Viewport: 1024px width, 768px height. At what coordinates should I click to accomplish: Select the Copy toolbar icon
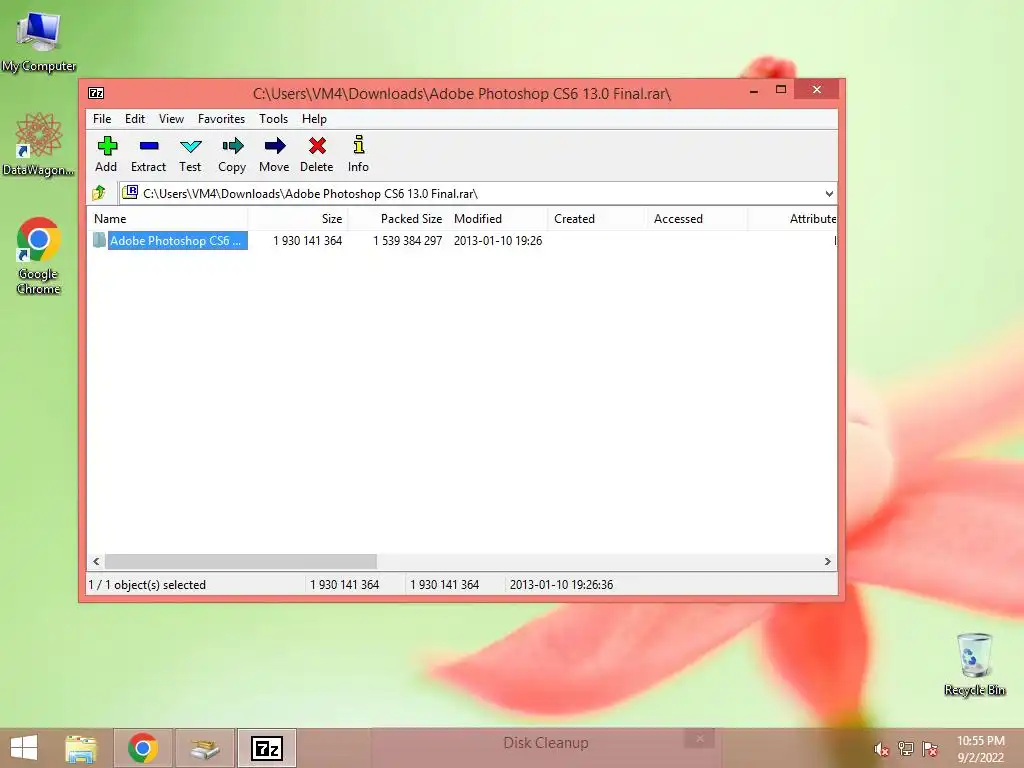[232, 154]
